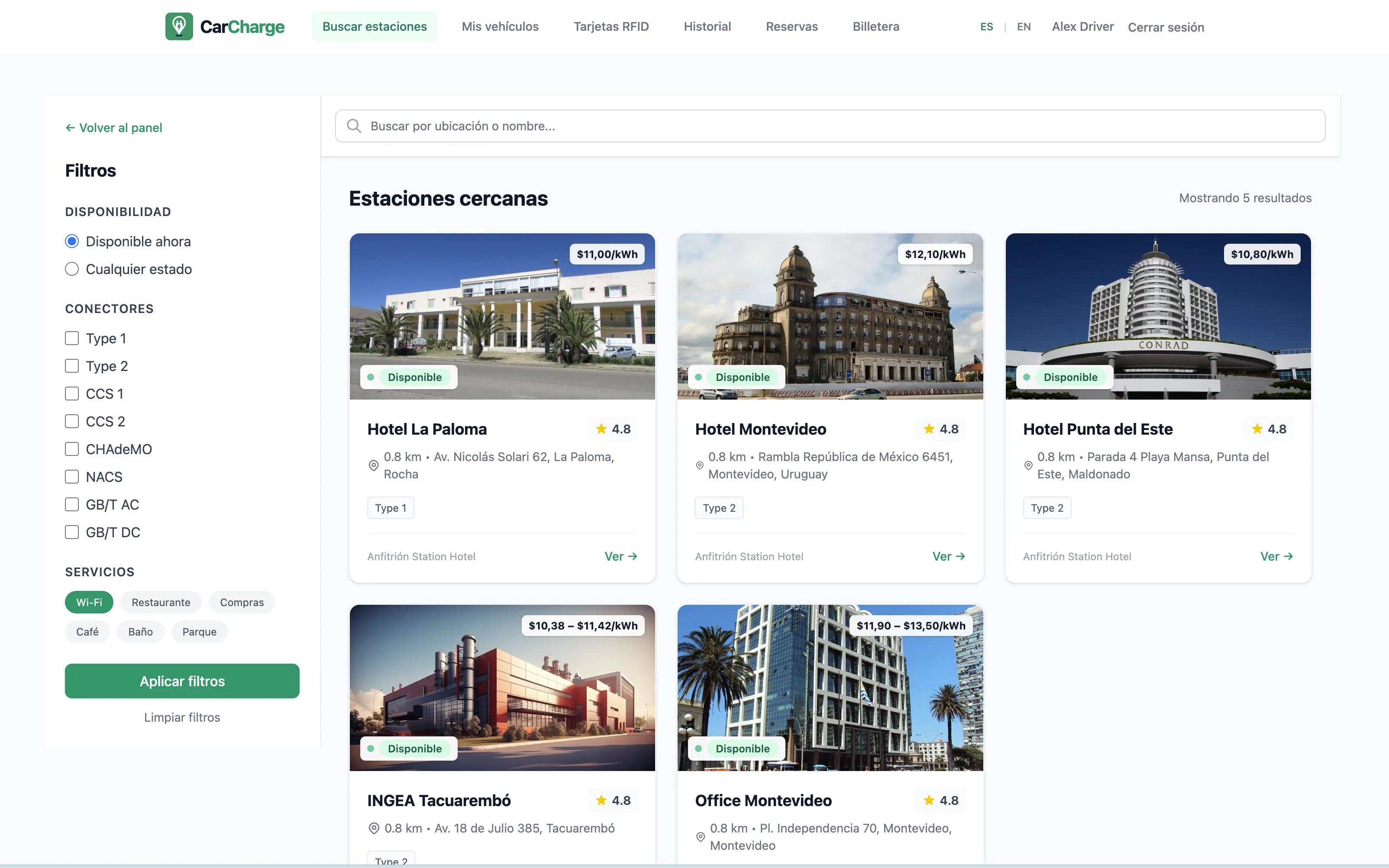Tick the NACS connector checkbox
This screenshot has width=1389, height=868.
(72, 477)
